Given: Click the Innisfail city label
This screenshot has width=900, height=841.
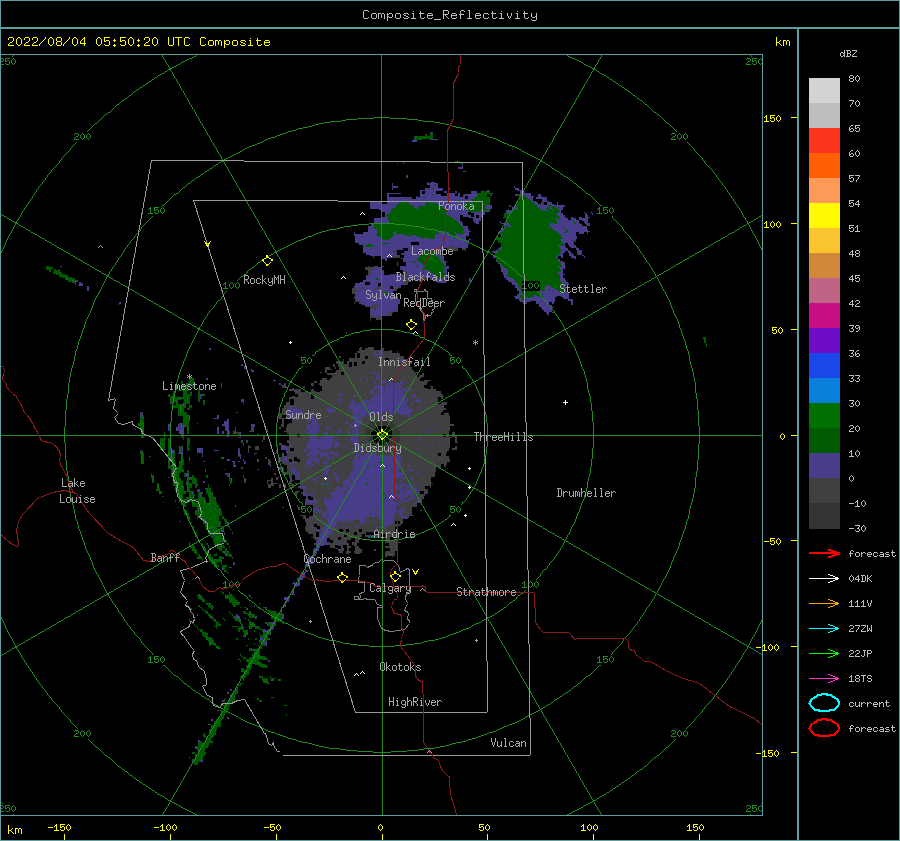Looking at the screenshot, I should (x=404, y=362).
